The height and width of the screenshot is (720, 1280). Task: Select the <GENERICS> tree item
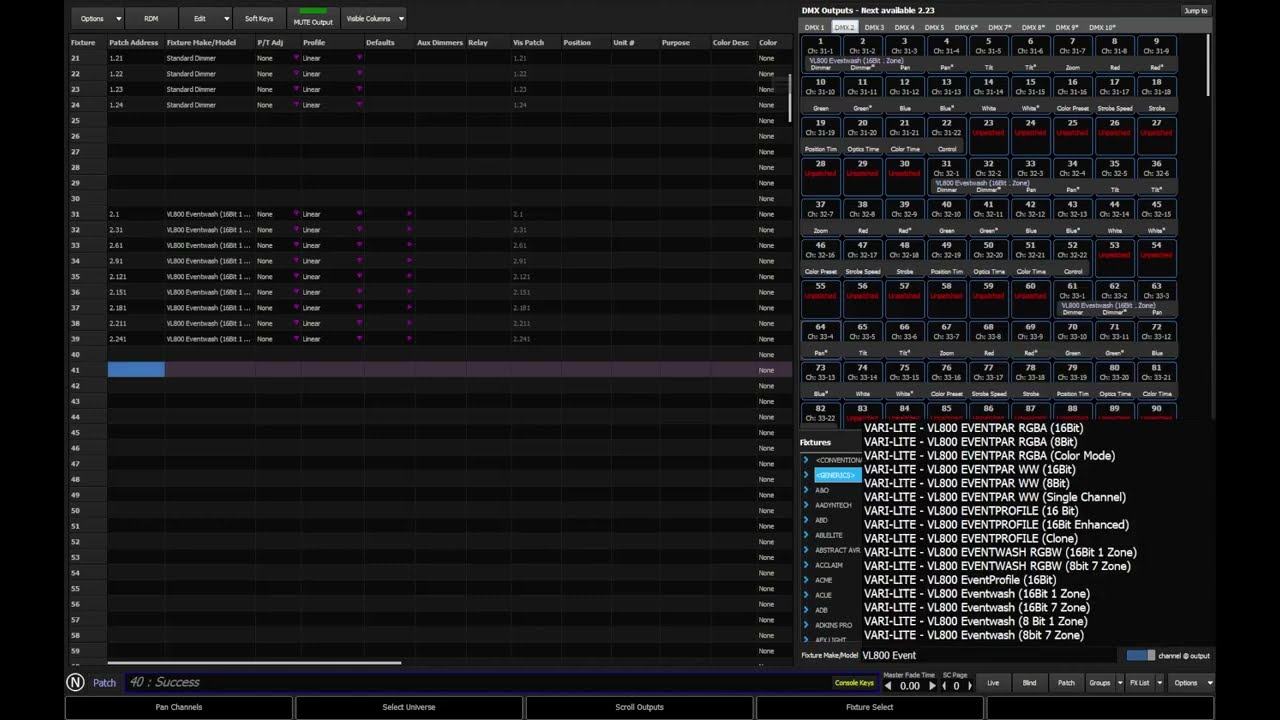pyautogui.click(x=837, y=475)
